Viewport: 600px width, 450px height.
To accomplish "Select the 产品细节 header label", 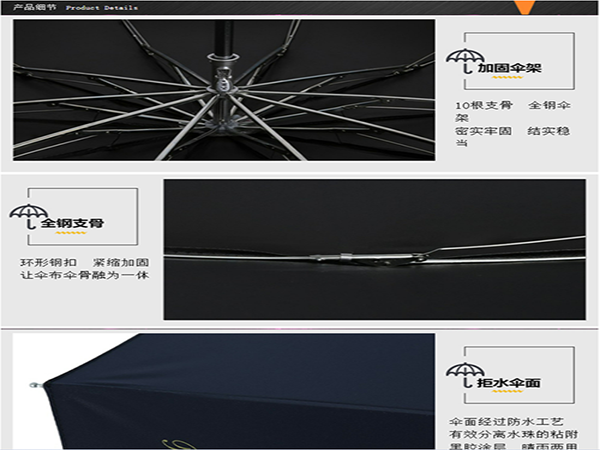I will click(x=30, y=7).
